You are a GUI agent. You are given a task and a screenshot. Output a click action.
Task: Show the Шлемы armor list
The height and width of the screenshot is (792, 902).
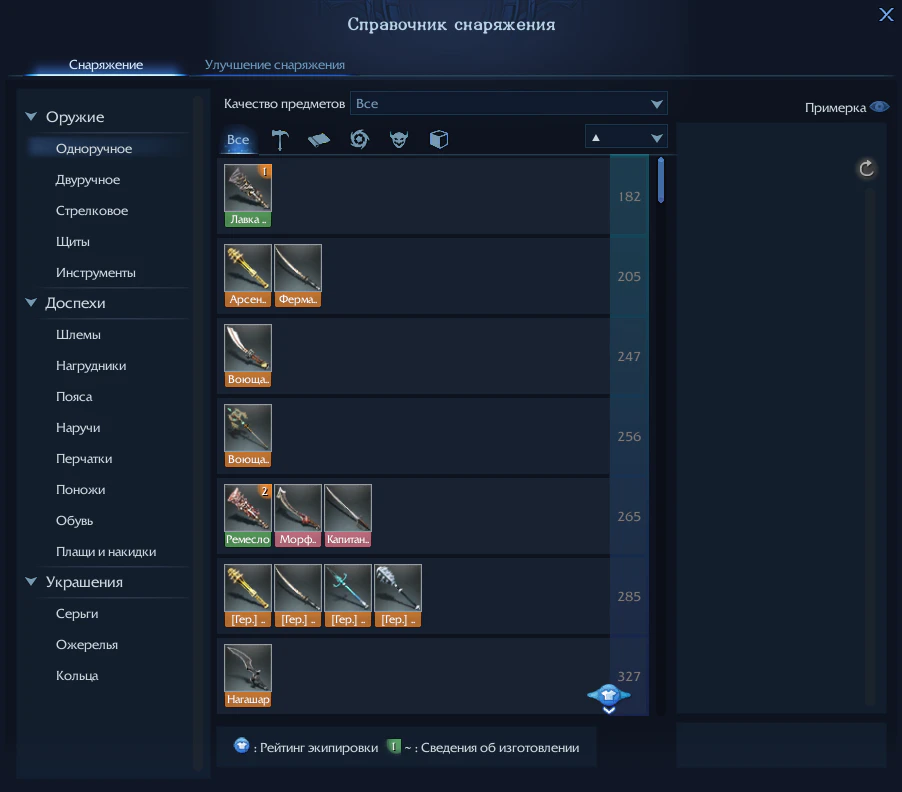tap(78, 335)
